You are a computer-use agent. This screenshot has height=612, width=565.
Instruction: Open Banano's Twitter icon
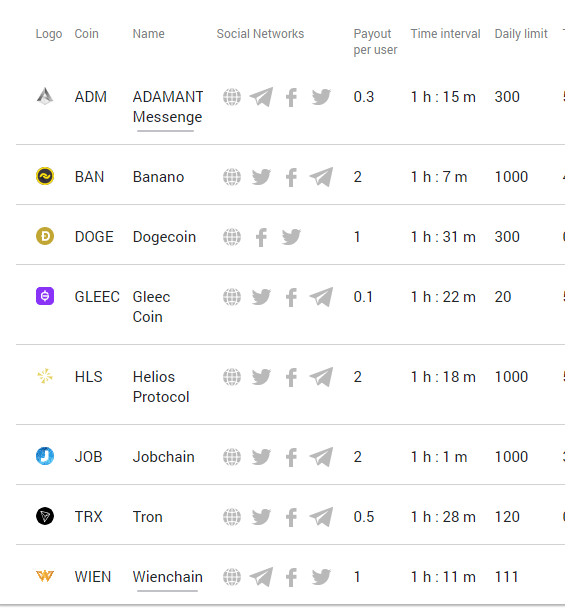261,177
